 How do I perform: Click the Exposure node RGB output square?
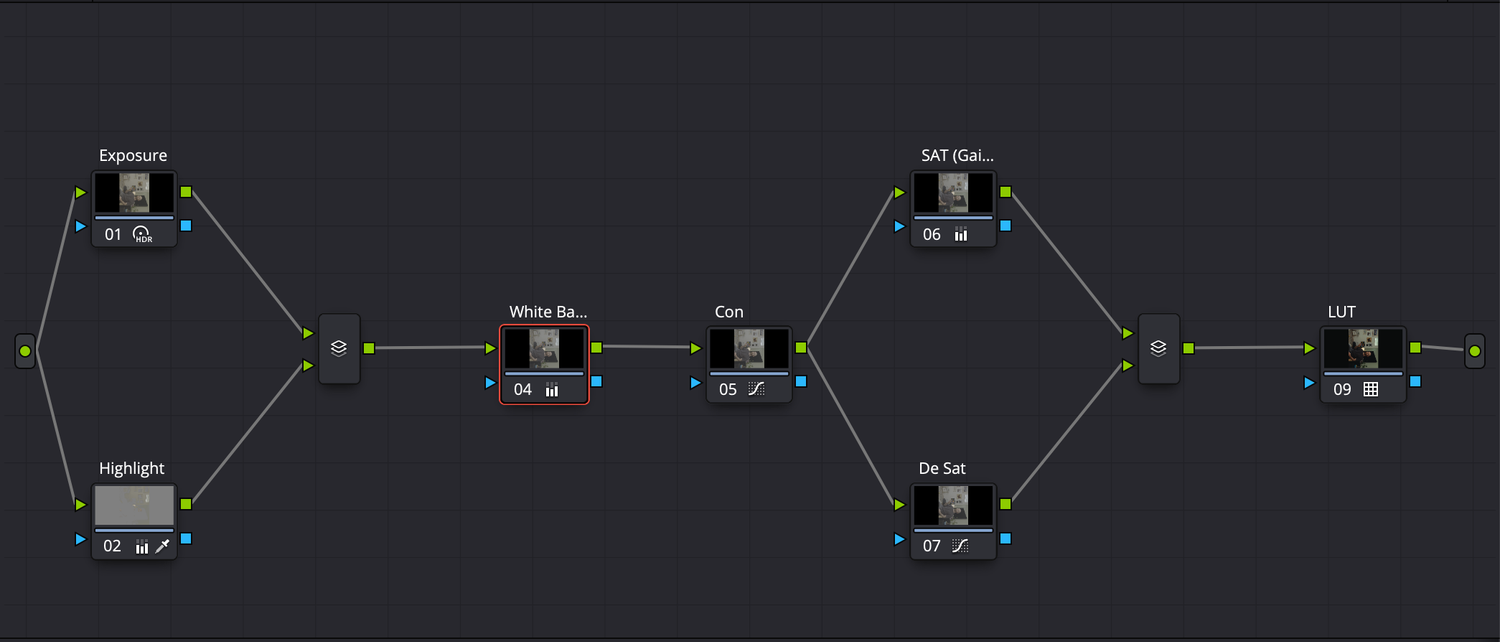(186, 192)
